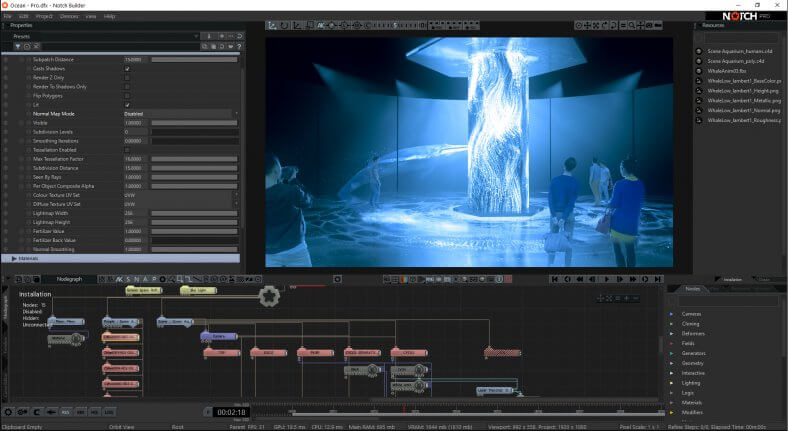Jump to the timeline start
This screenshot has height=431, width=788.
tap(557, 279)
